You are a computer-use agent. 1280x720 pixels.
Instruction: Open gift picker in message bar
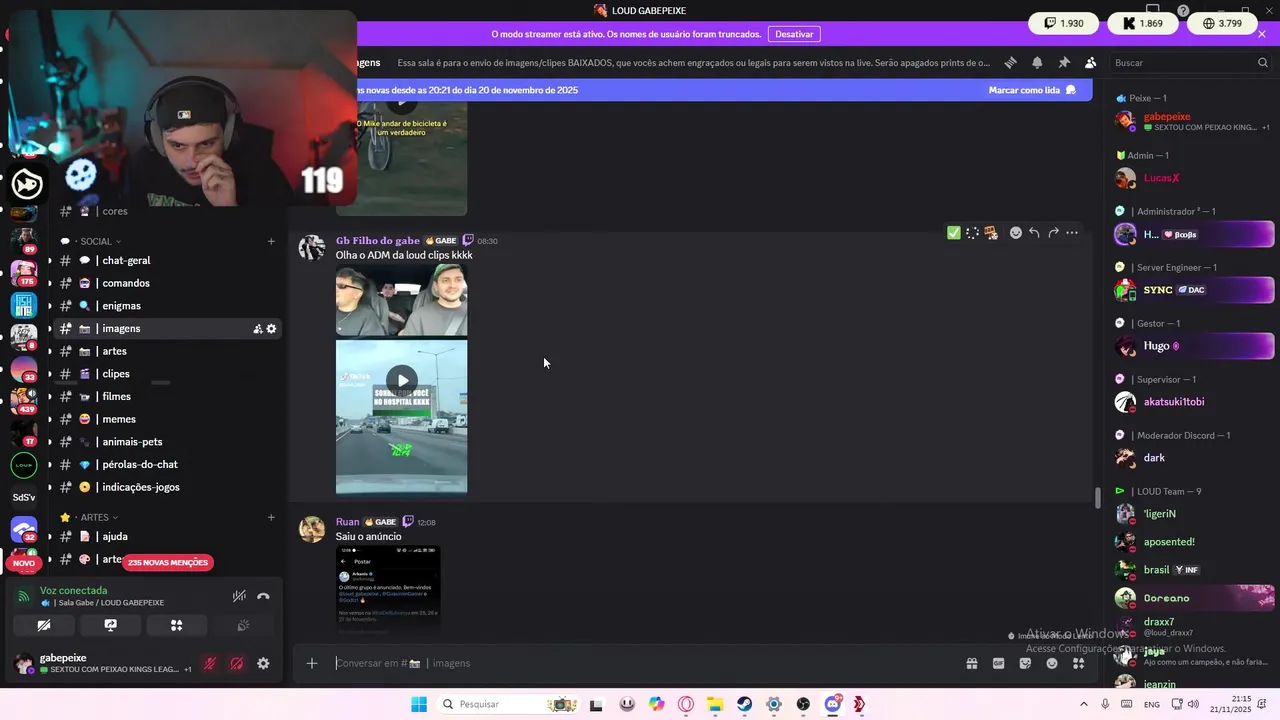[971, 663]
